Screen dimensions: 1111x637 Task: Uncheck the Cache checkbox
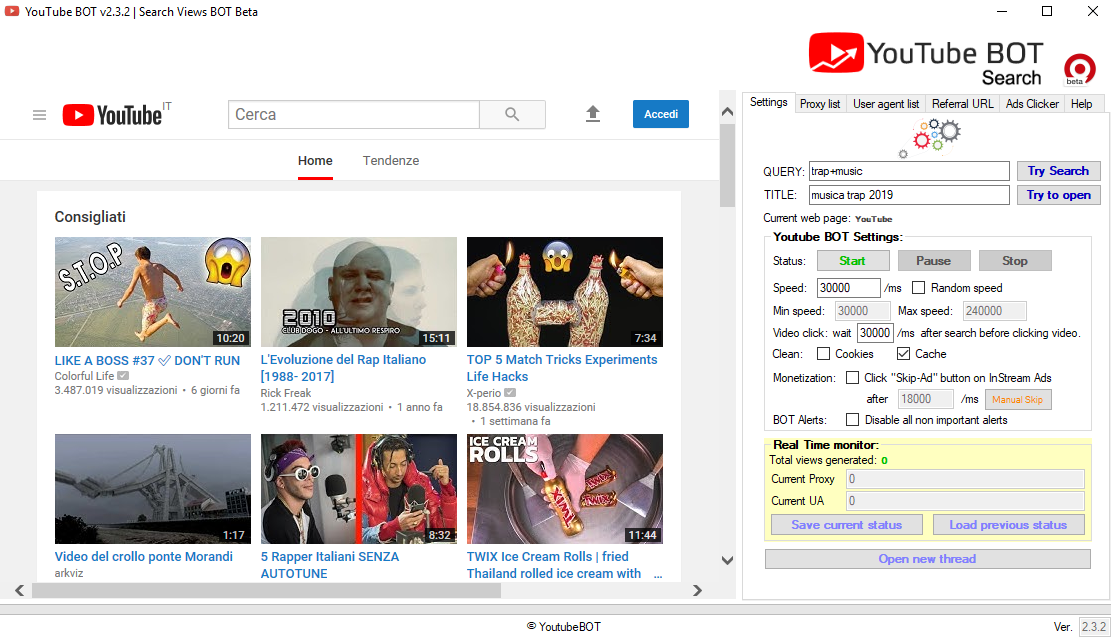pos(903,354)
